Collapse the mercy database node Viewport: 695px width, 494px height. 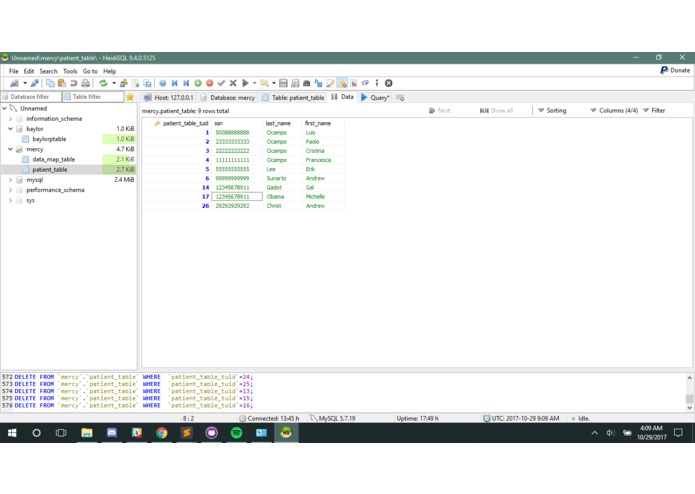11,149
